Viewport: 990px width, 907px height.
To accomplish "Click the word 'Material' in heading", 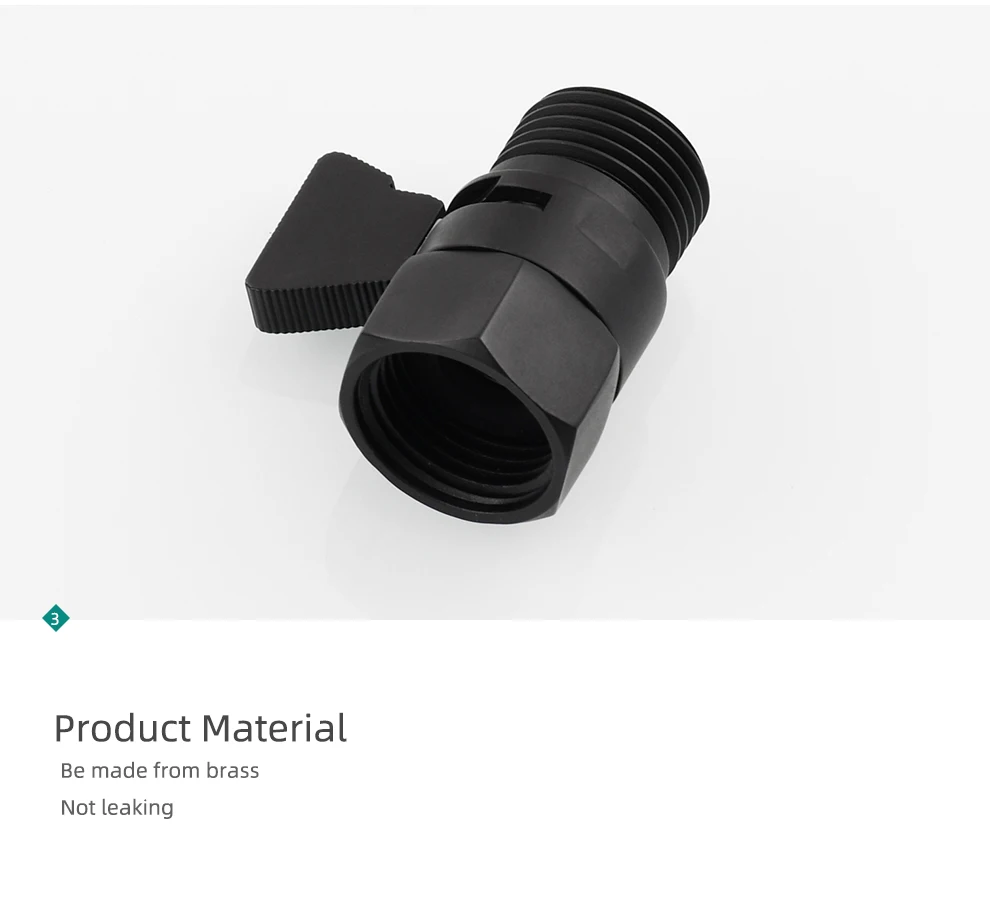I will [275, 728].
